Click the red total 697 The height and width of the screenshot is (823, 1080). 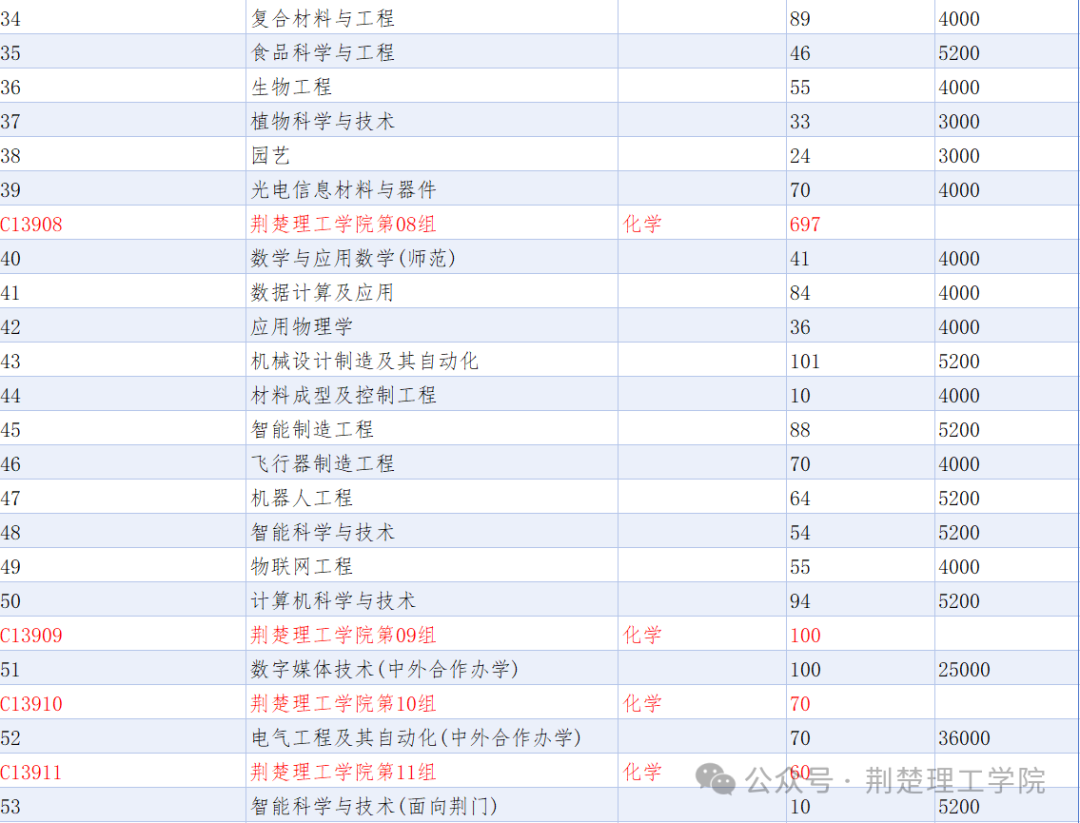click(804, 224)
